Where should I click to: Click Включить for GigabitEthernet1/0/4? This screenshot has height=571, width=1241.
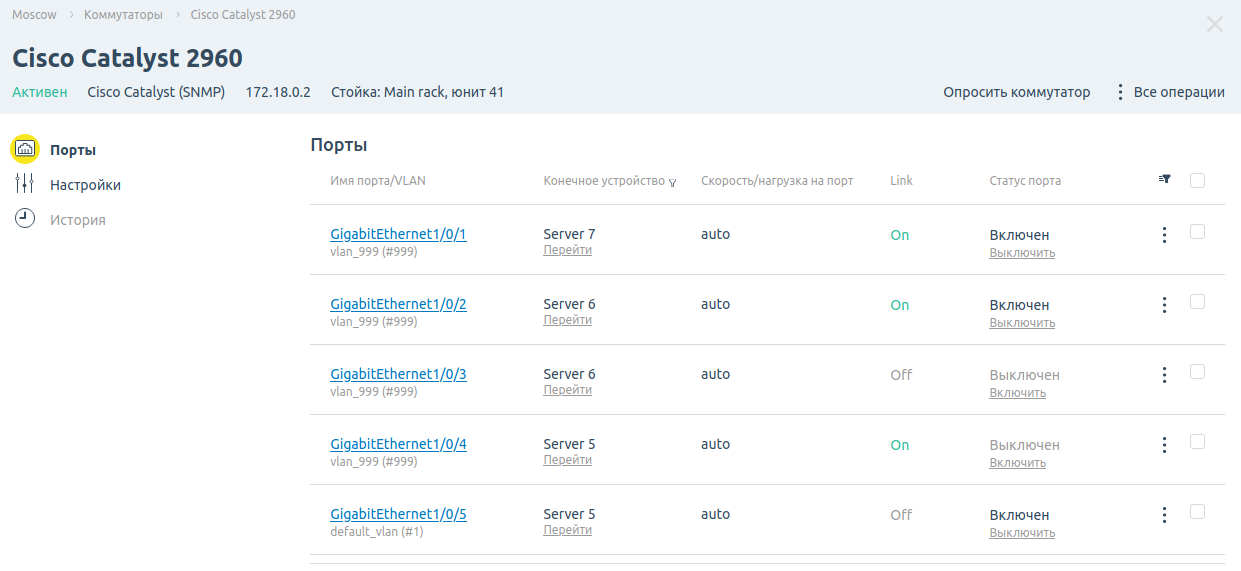click(1018, 463)
